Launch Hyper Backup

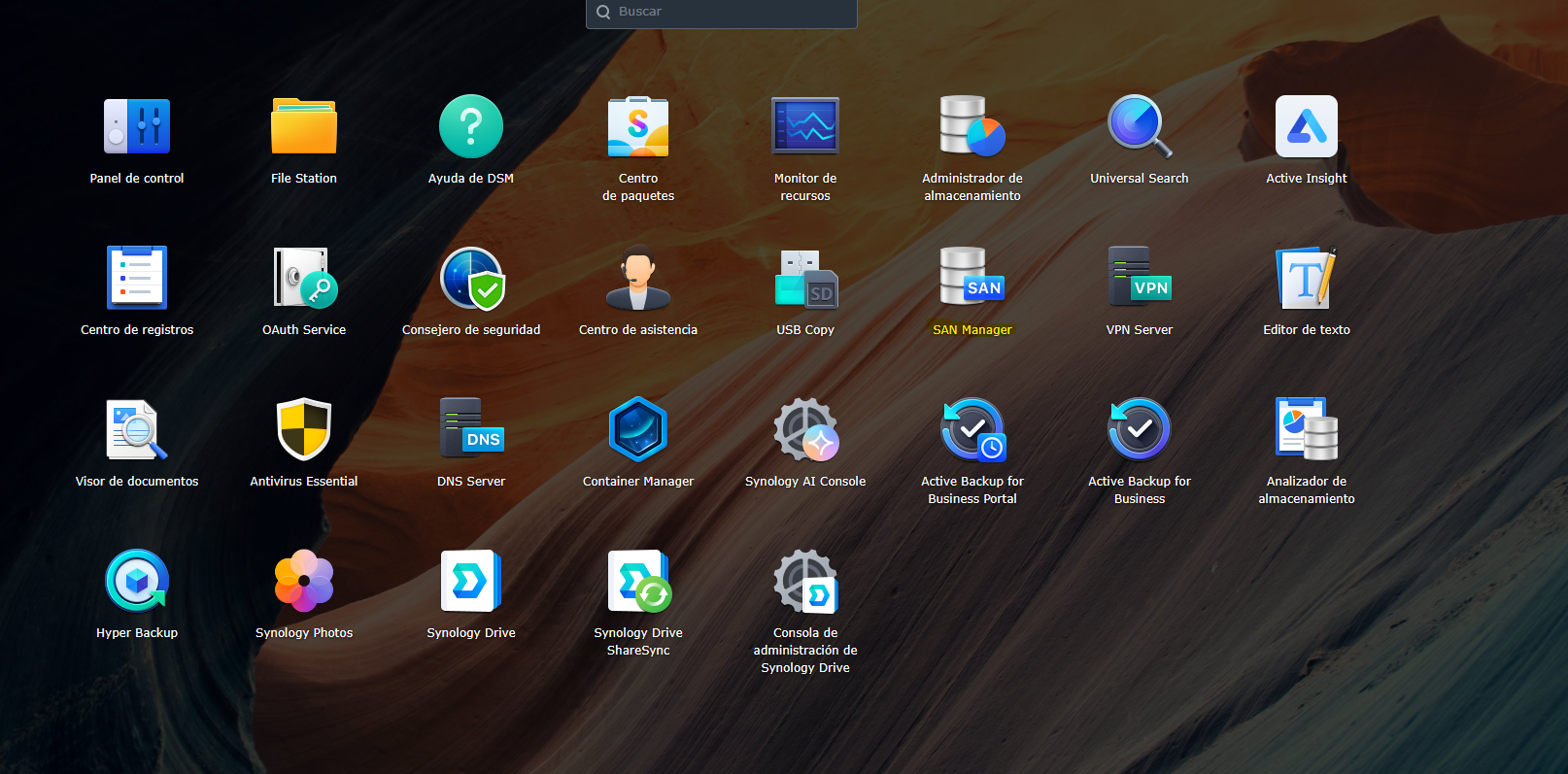(x=137, y=581)
